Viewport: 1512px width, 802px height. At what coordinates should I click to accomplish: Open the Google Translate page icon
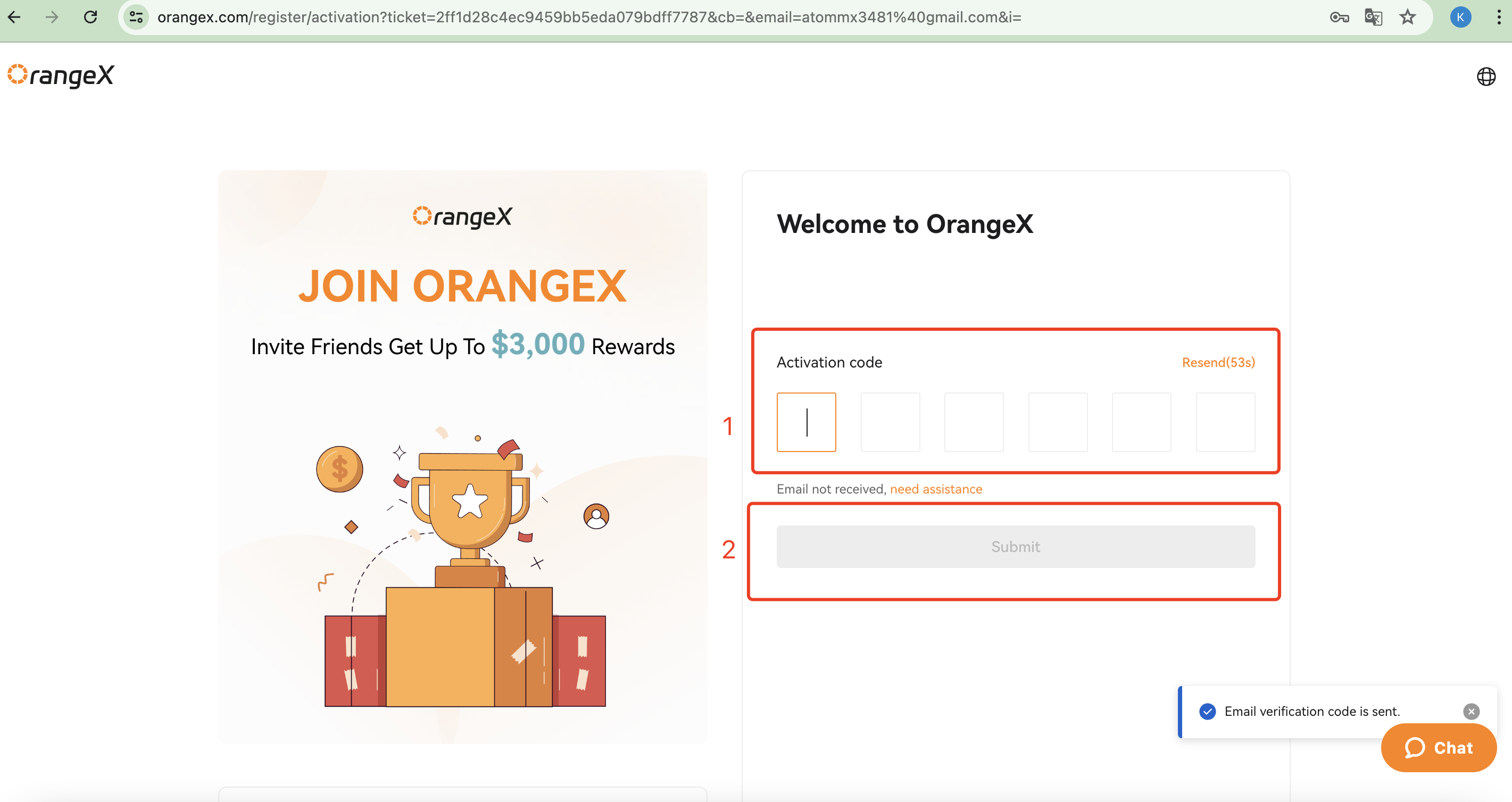pos(1374,17)
